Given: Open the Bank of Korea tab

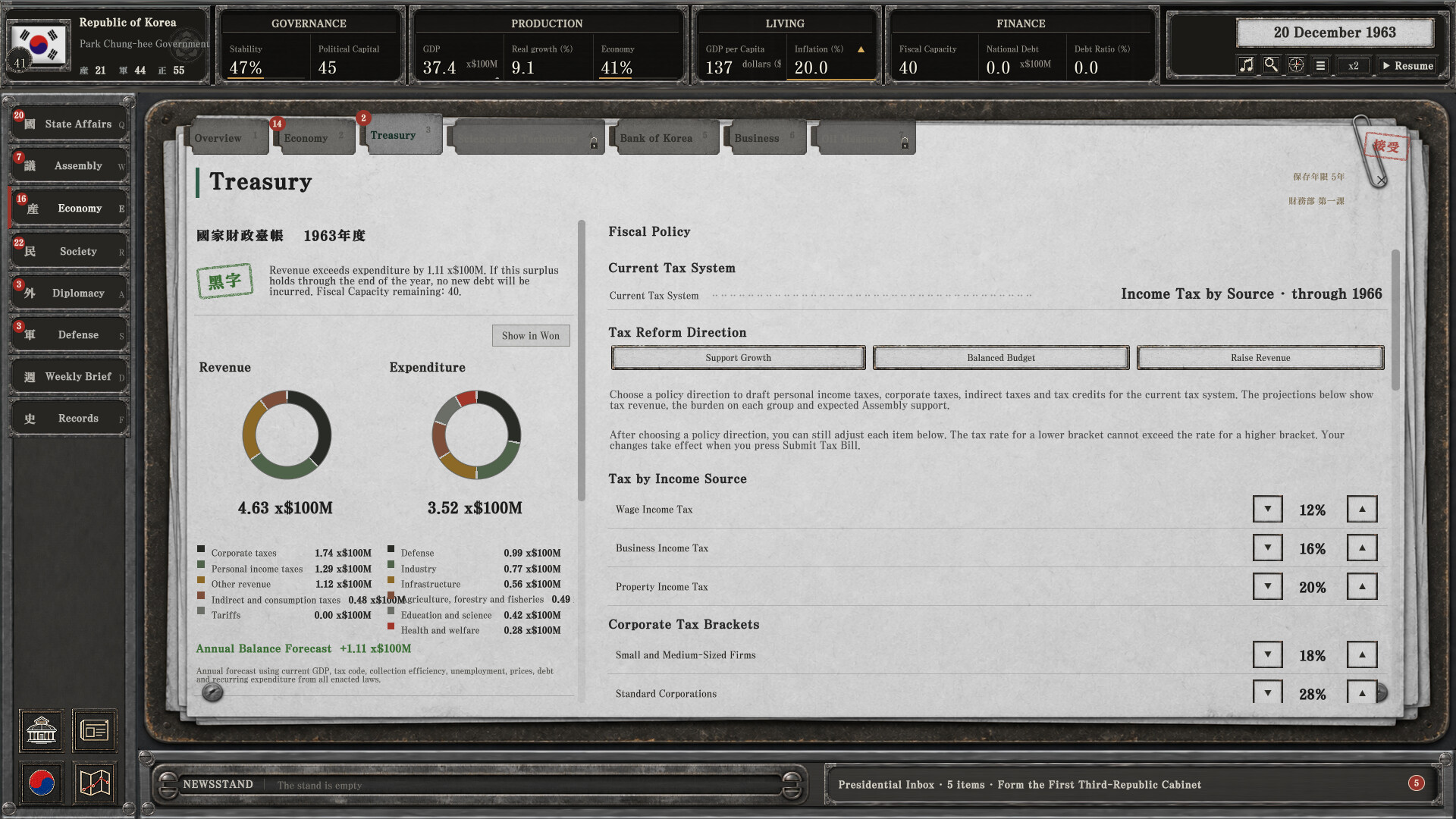Looking at the screenshot, I should click(665, 138).
